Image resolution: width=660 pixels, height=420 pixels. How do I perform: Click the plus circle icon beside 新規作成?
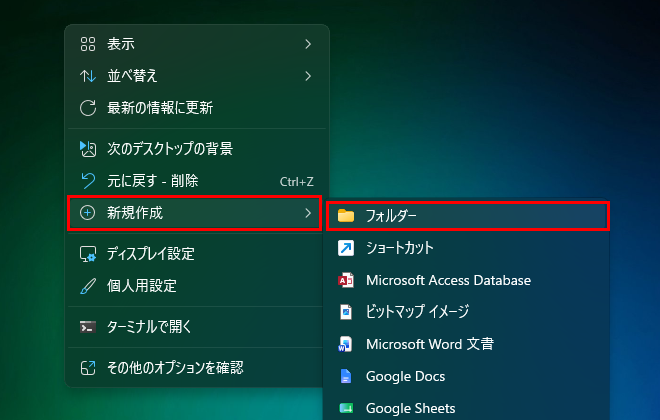click(88, 213)
